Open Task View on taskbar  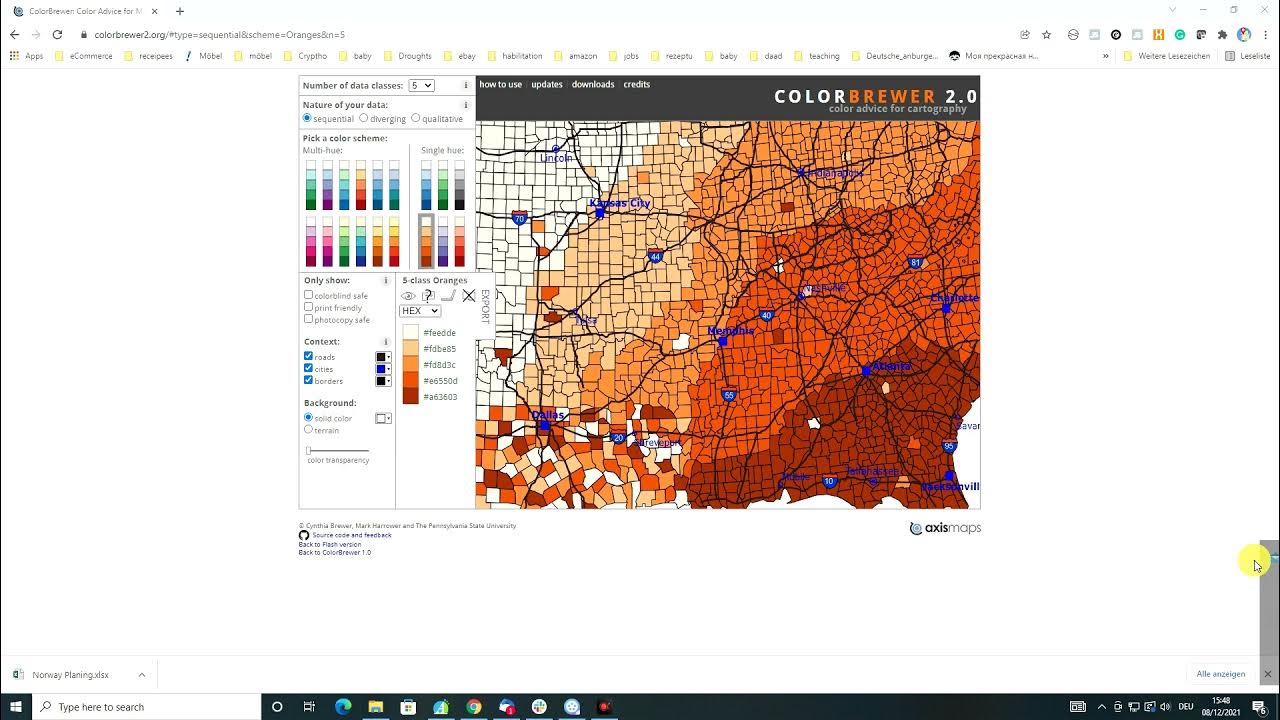309,707
